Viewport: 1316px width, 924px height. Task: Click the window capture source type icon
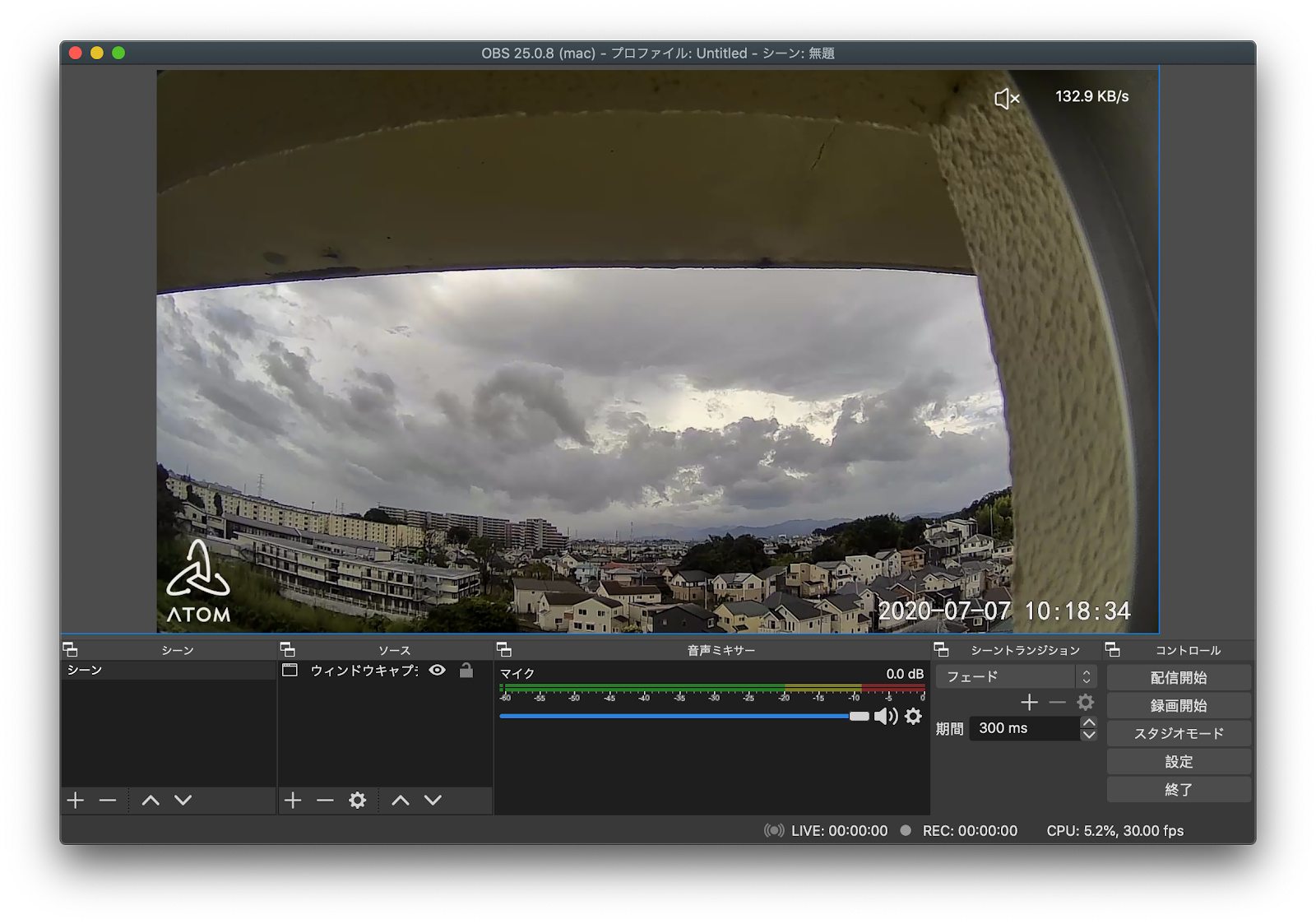[x=290, y=670]
